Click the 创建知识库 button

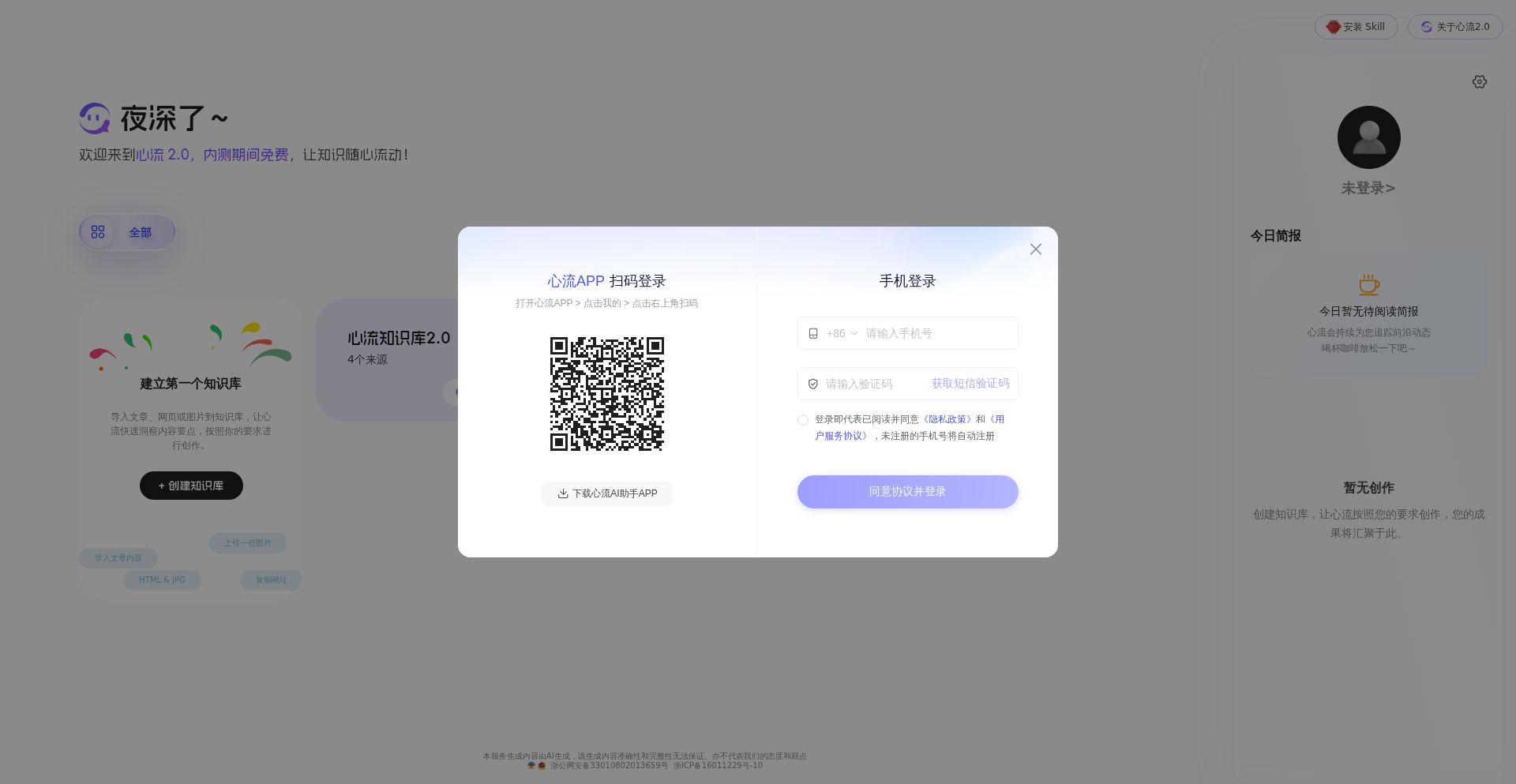pos(191,485)
